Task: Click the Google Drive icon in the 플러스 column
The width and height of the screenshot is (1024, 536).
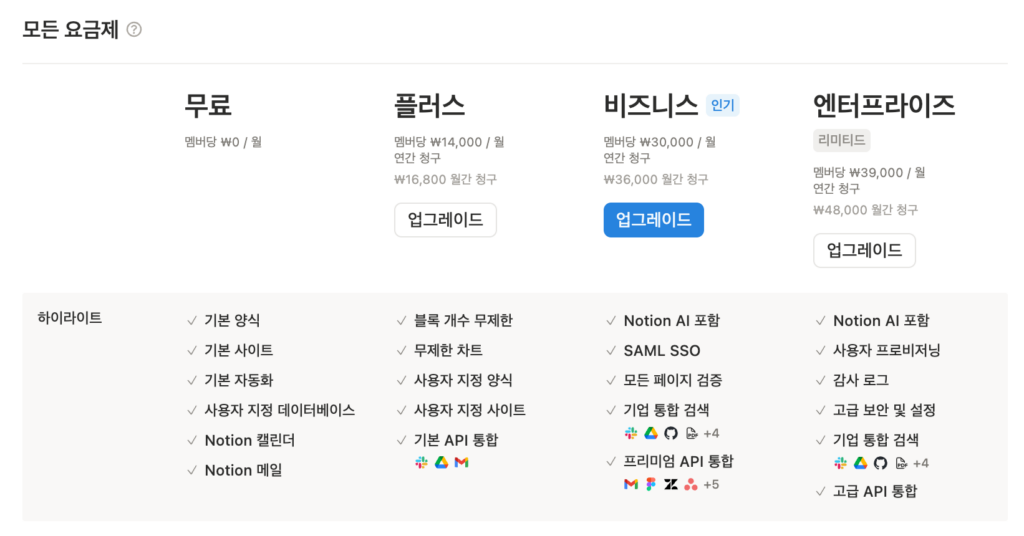Action: pos(441,462)
